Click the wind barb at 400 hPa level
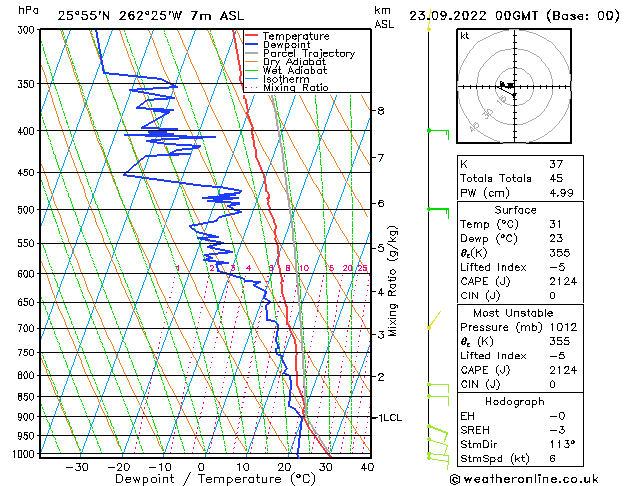Screen dimensions: 629x486 click(438, 134)
